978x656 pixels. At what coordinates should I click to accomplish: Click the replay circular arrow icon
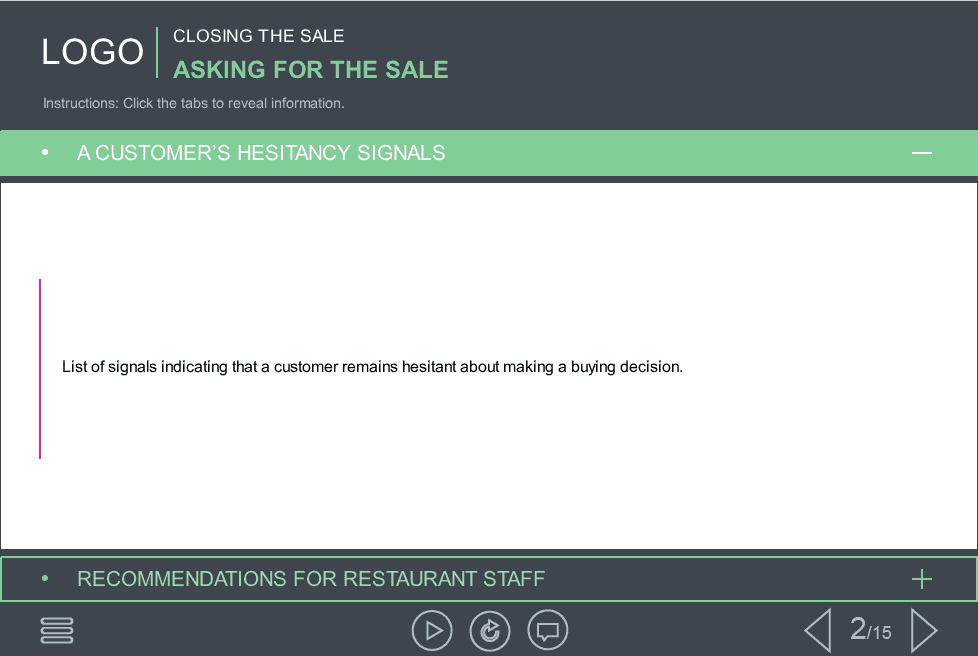tap(490, 630)
